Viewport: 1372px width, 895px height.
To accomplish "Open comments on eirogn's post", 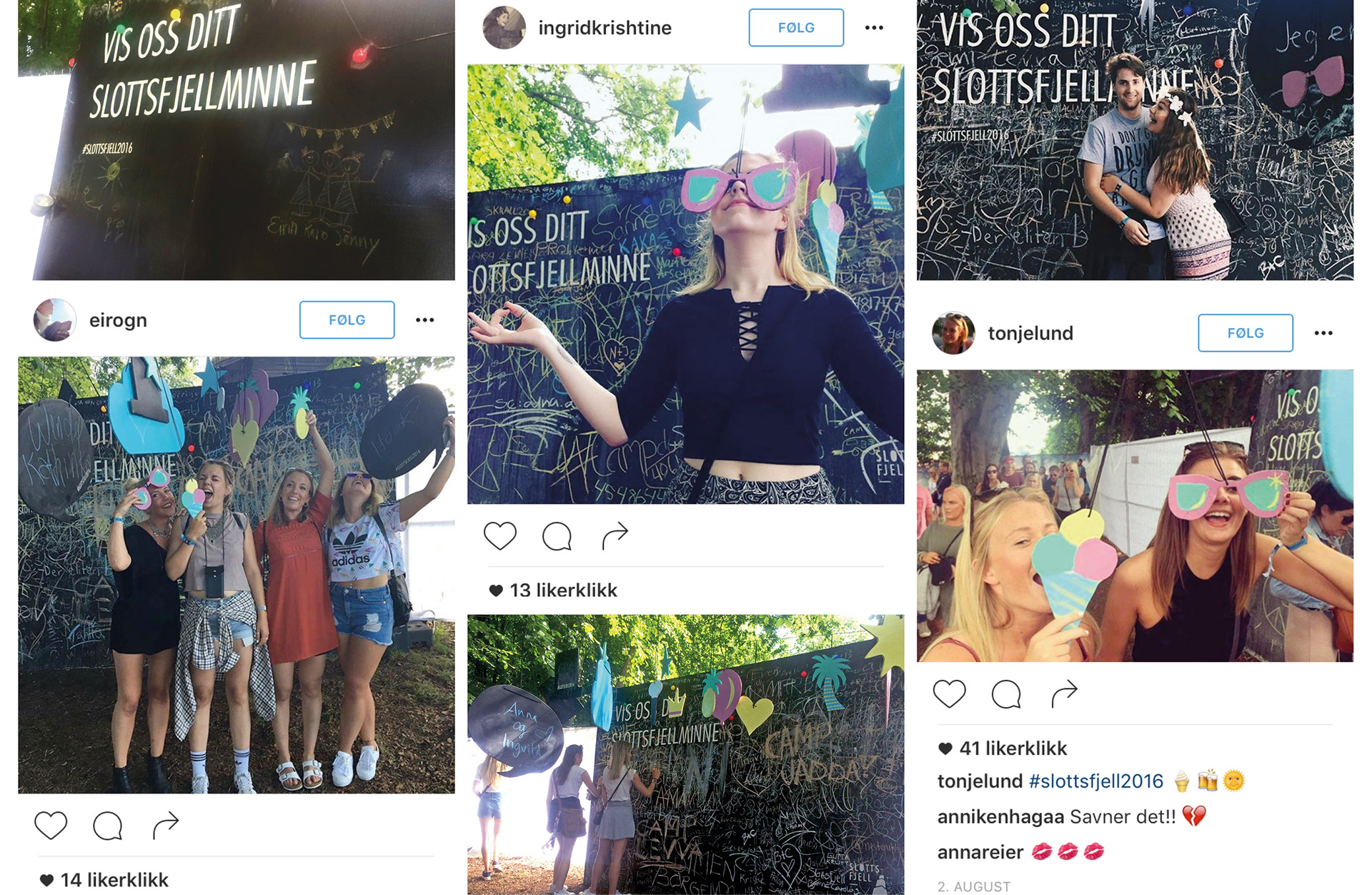I will click(108, 826).
